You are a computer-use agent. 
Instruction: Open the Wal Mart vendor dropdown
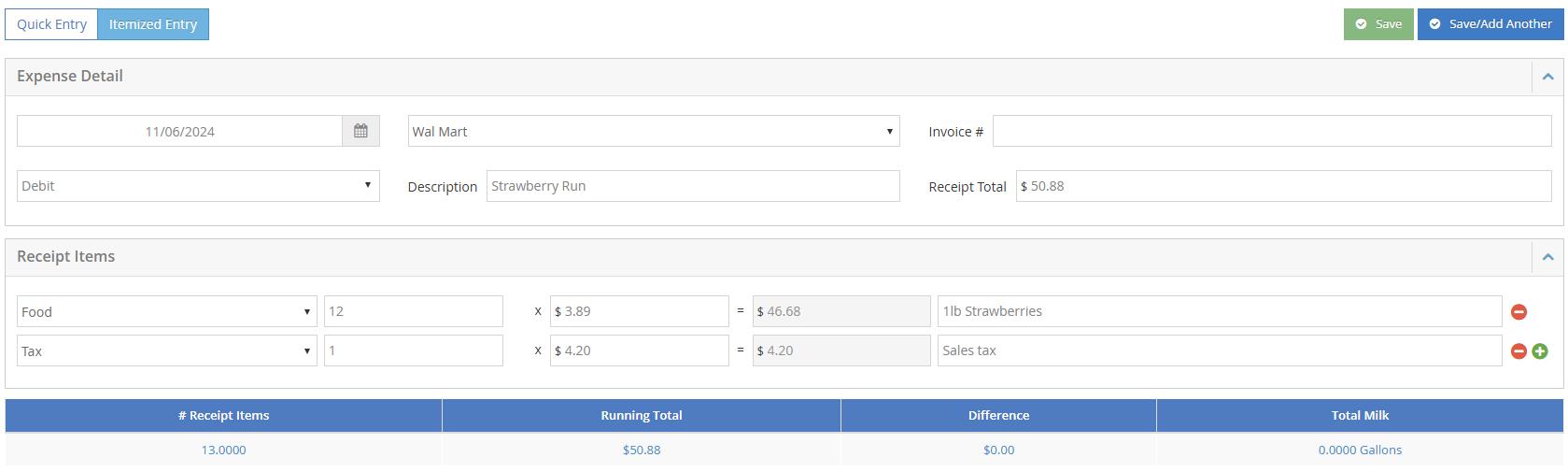(x=654, y=132)
